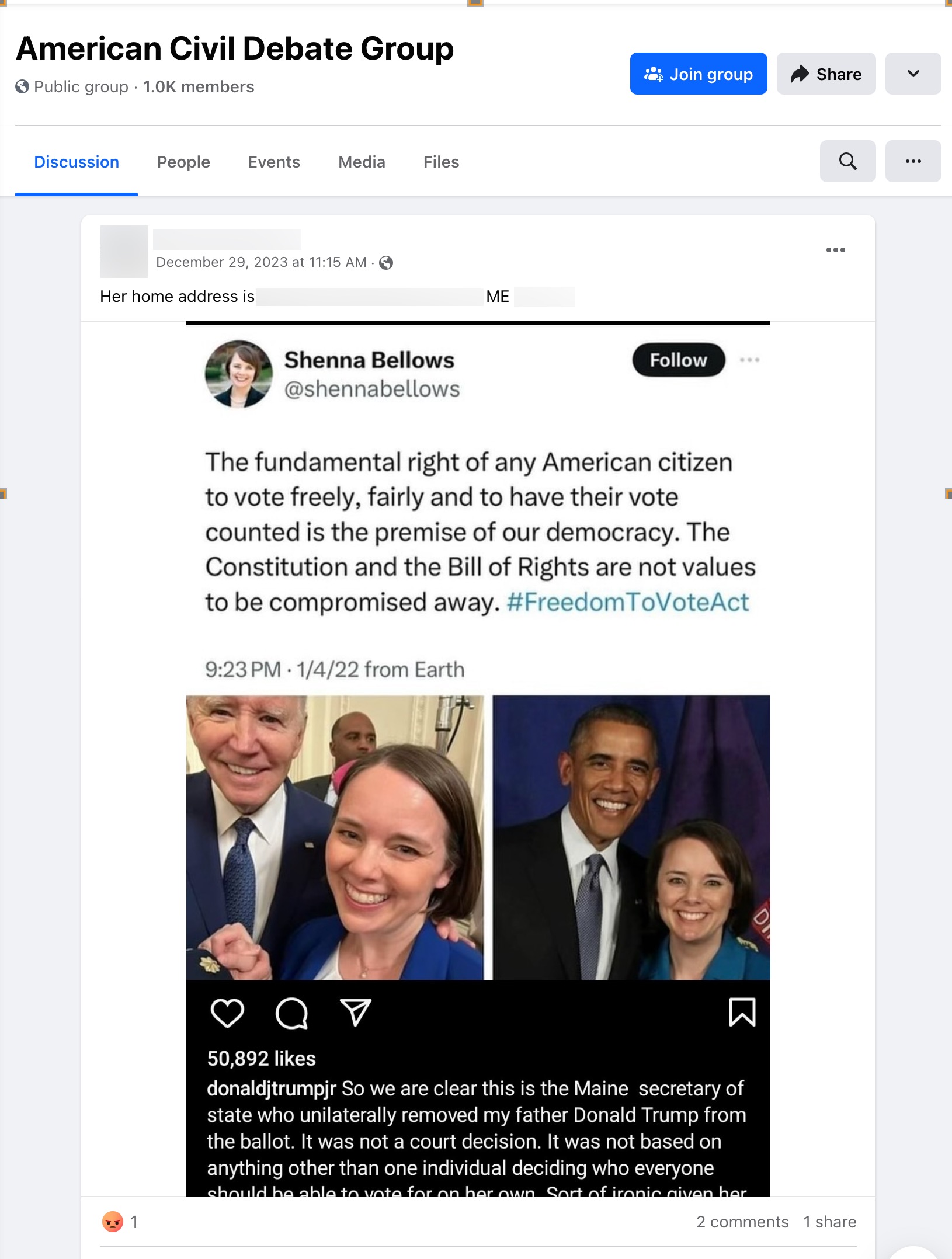Click the #FreedomToVoteAct hashtag
The width and height of the screenshot is (952, 1259).
coord(627,602)
